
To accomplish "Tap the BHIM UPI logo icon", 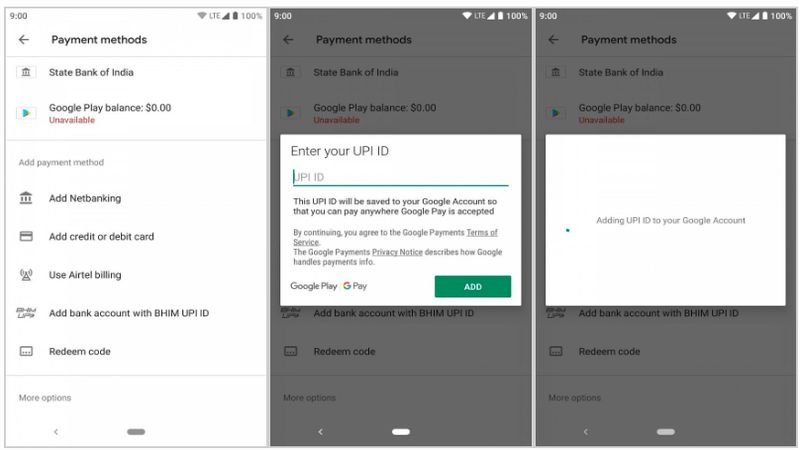I will [26, 313].
